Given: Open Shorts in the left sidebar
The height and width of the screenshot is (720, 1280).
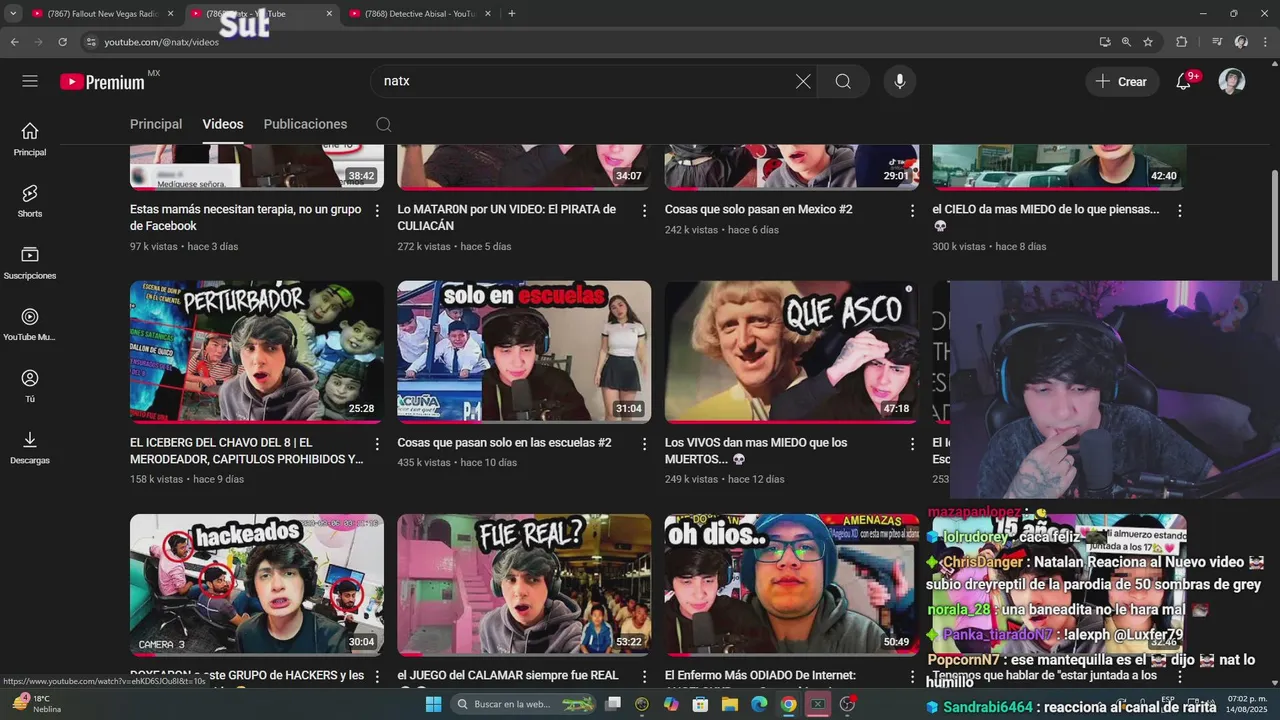Looking at the screenshot, I should [x=30, y=200].
